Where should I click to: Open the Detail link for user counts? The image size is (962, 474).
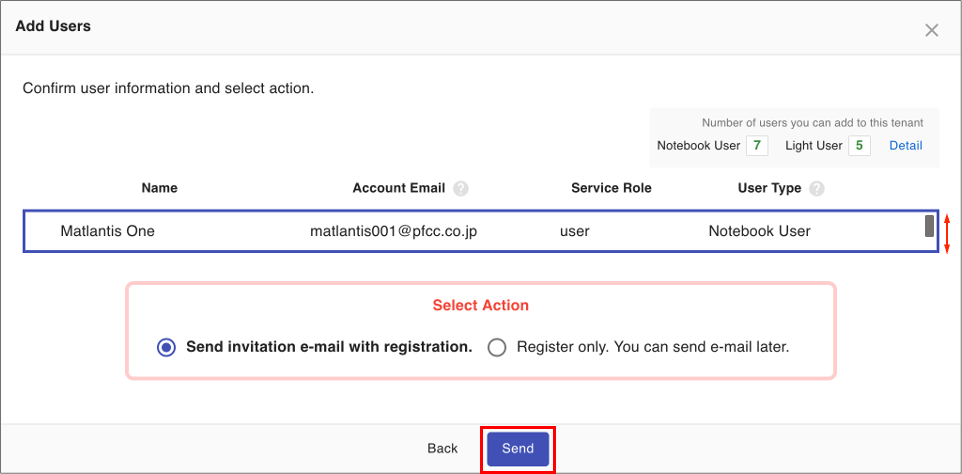click(x=905, y=145)
